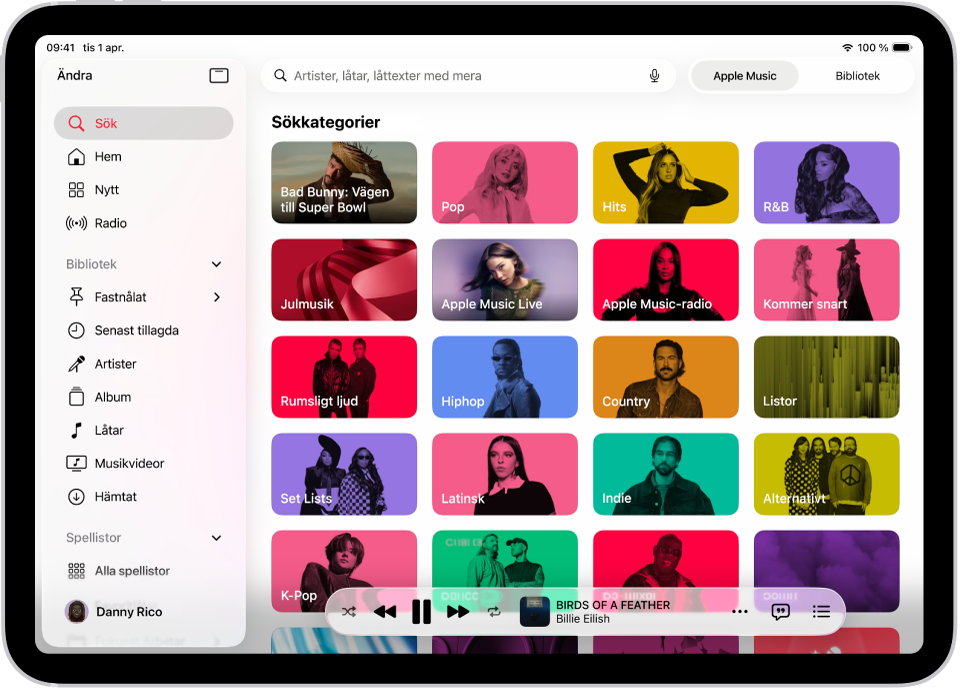
Task: Click the Senast tillagda clock icon
Action: (x=76, y=330)
